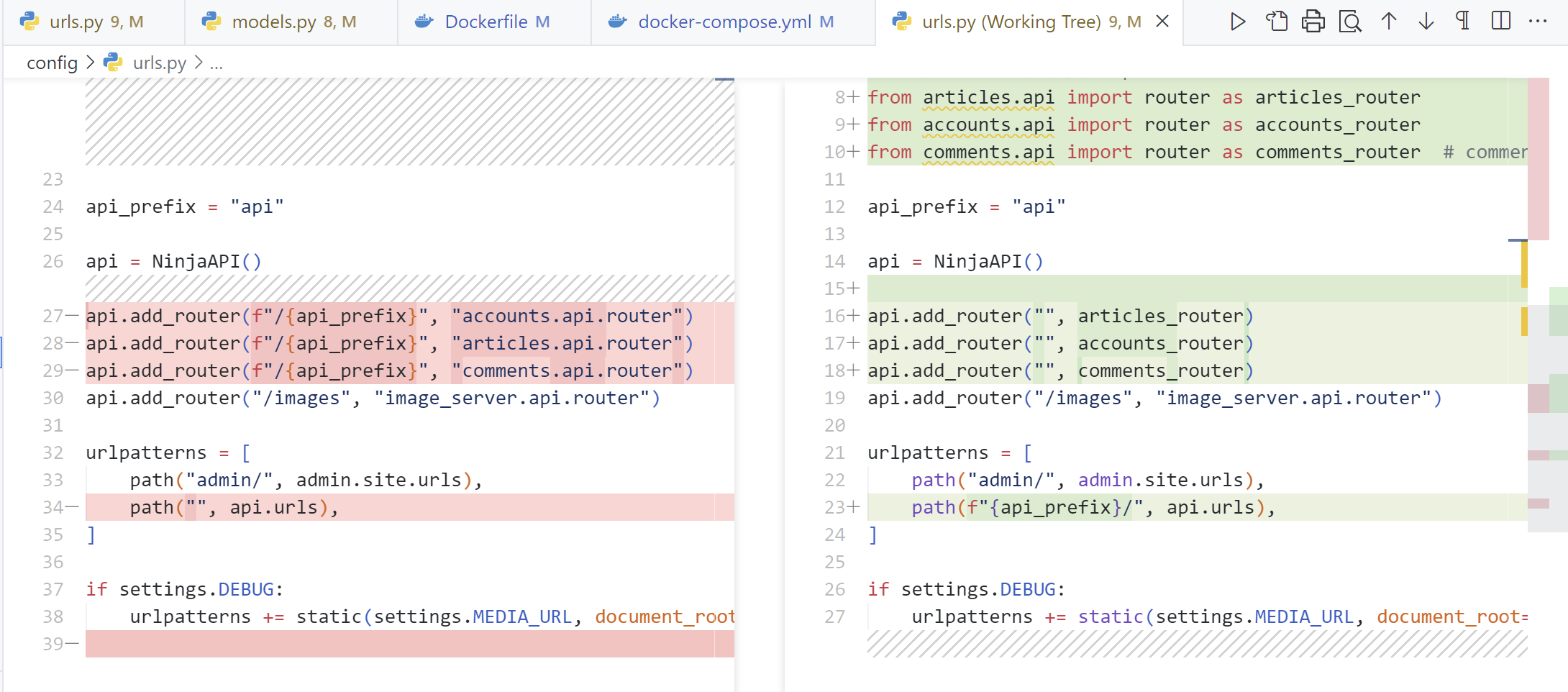Click the print preview magnifier icon
This screenshot has width=1568, height=692.
(1350, 22)
